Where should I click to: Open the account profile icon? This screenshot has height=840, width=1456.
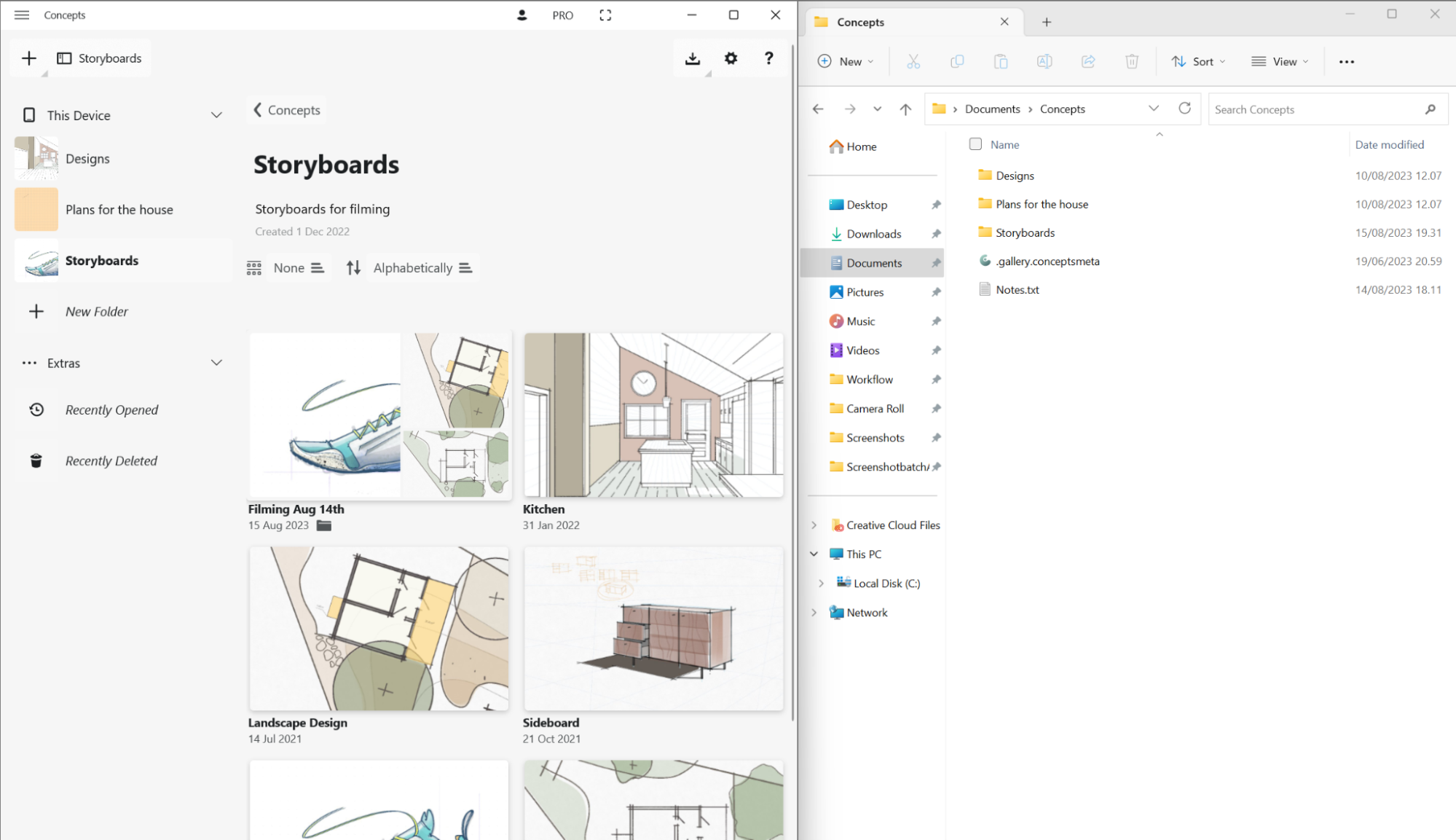[522, 15]
